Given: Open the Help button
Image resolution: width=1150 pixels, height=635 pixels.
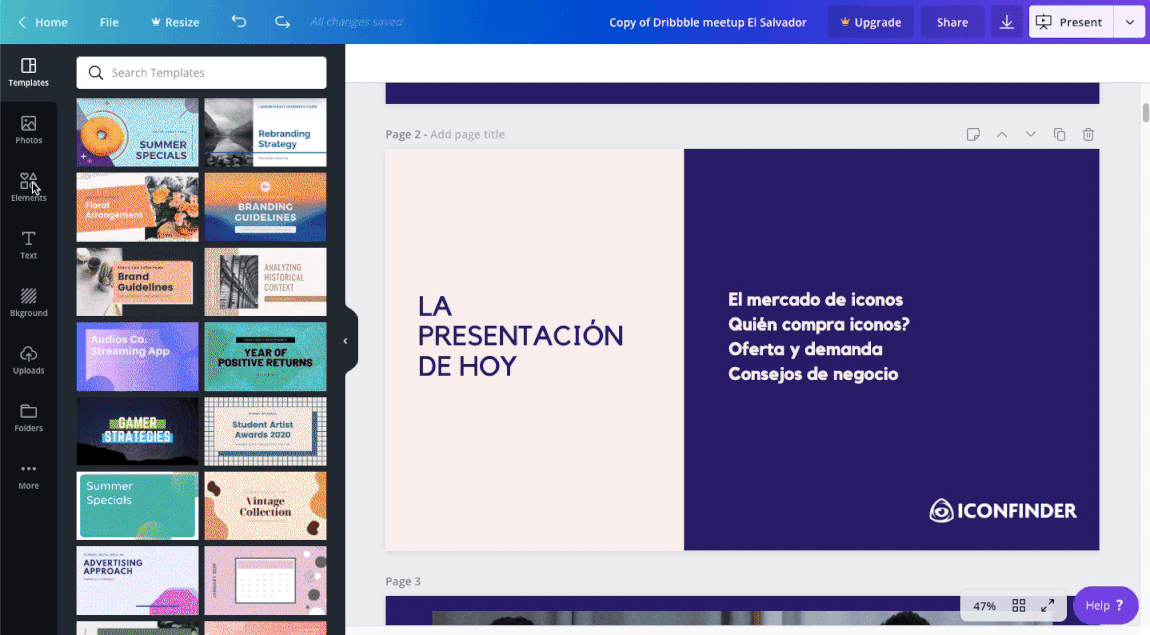Looking at the screenshot, I should coord(1105,606).
